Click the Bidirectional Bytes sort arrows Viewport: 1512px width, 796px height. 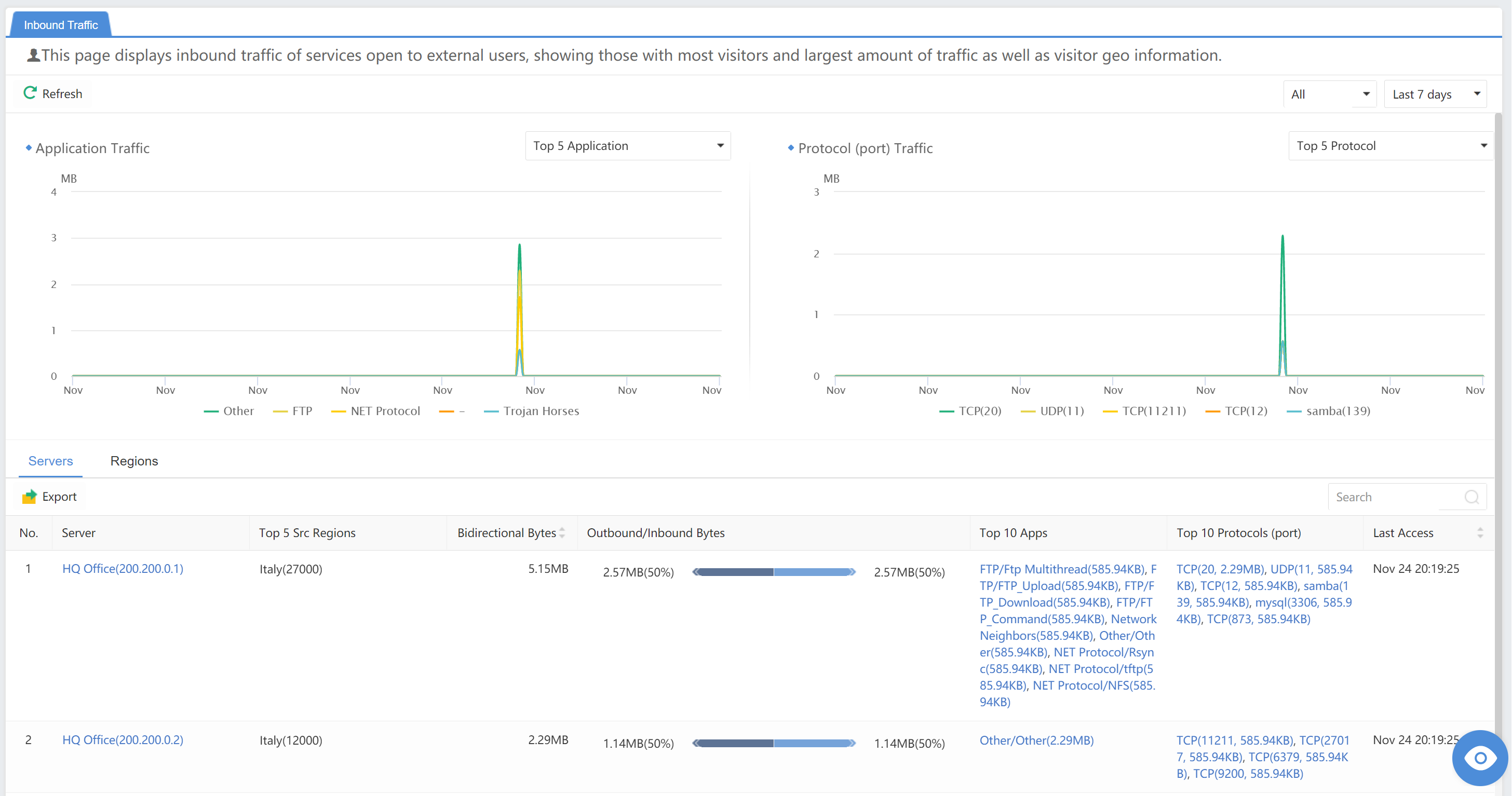pyautogui.click(x=562, y=532)
